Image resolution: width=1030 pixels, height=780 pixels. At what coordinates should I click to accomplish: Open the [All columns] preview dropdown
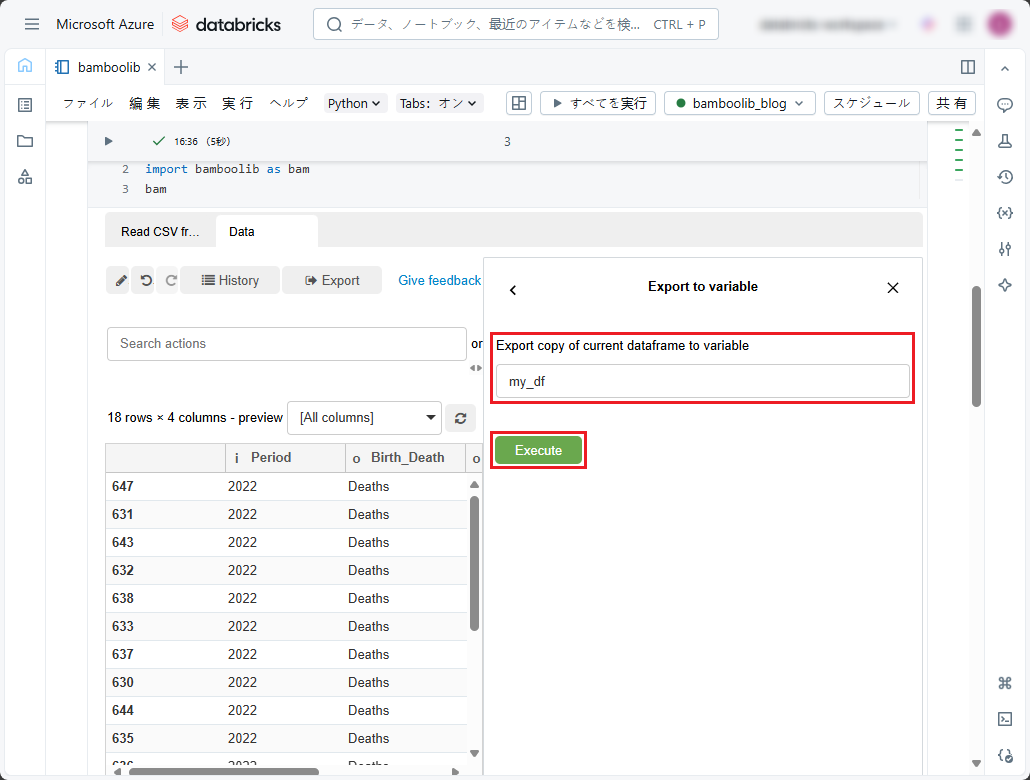click(364, 418)
